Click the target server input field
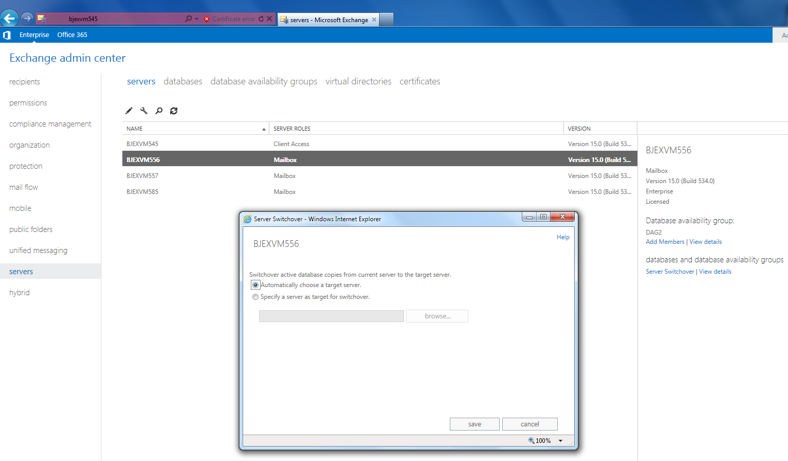Screen dimensions: 788x461 tap(331, 316)
